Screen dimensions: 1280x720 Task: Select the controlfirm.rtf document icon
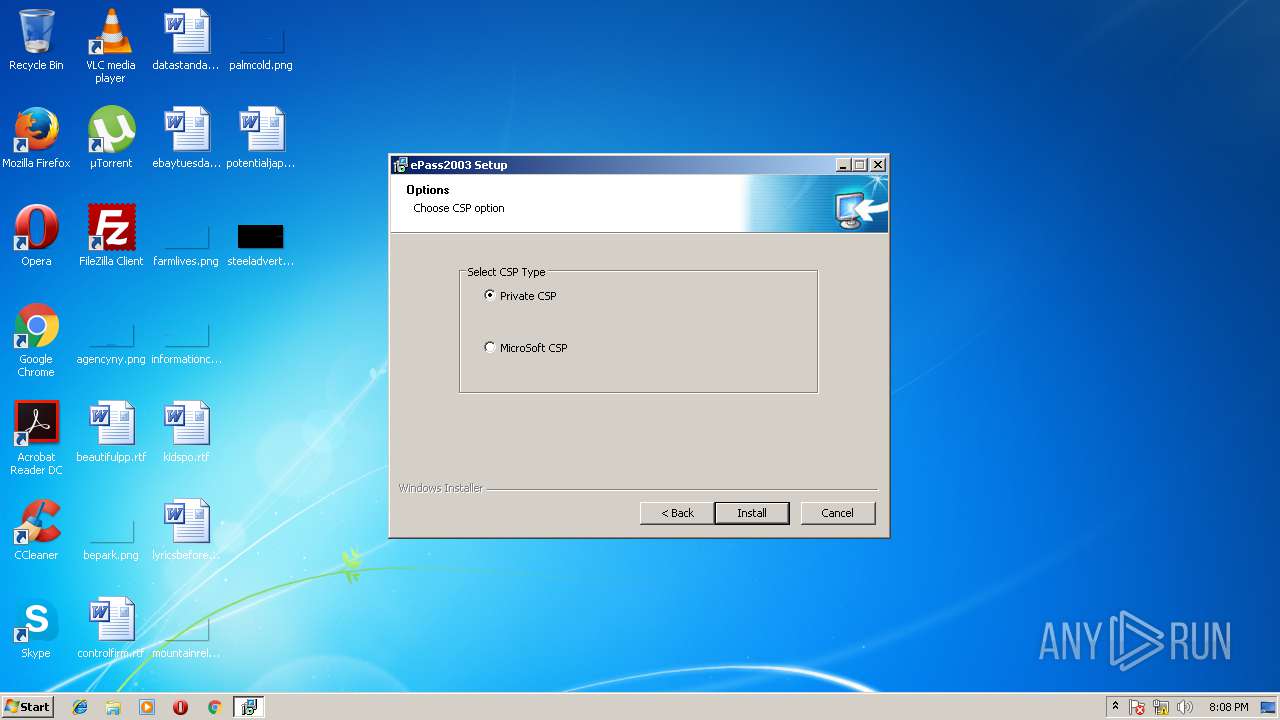point(111,628)
